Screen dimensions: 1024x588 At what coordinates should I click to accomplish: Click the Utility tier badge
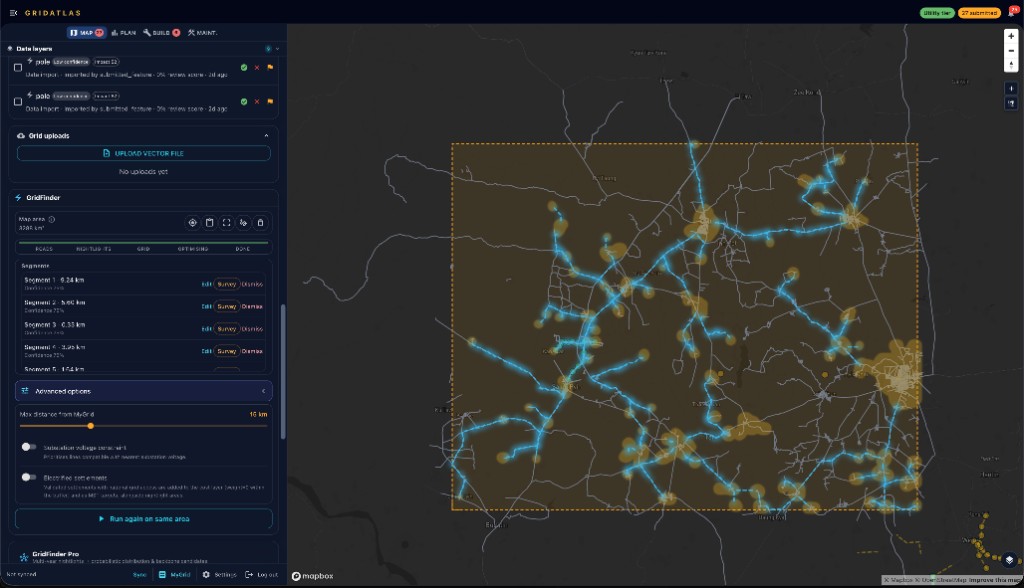point(937,13)
